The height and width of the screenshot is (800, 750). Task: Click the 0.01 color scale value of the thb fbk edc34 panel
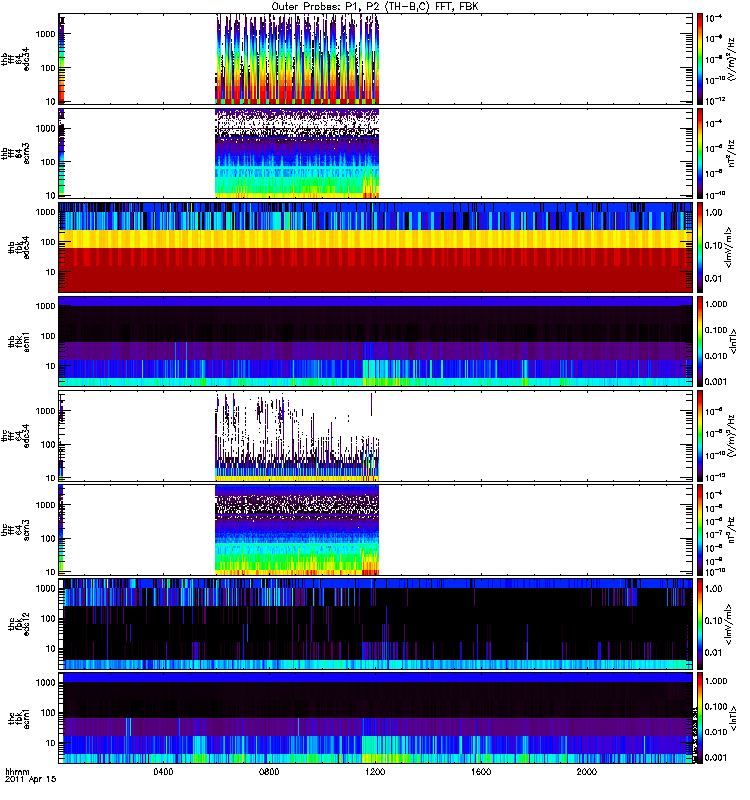coord(713,279)
